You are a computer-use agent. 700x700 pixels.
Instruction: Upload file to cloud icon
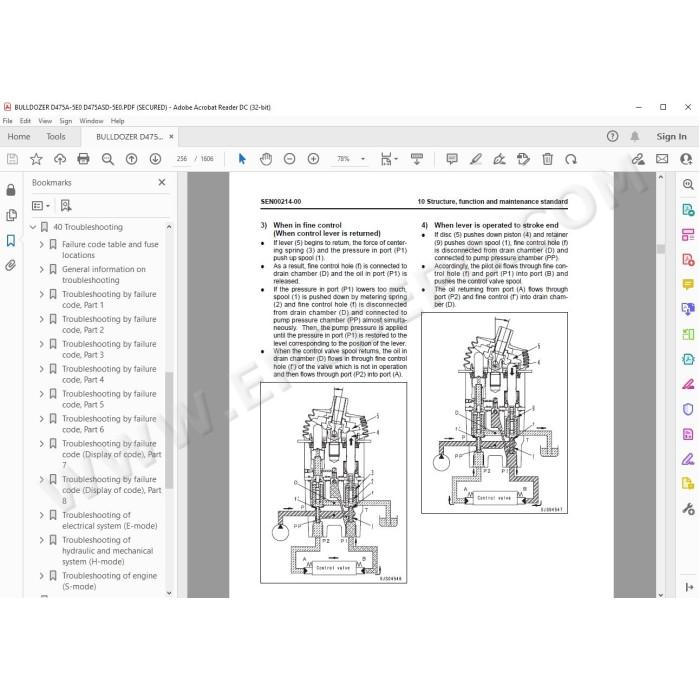[x=60, y=159]
